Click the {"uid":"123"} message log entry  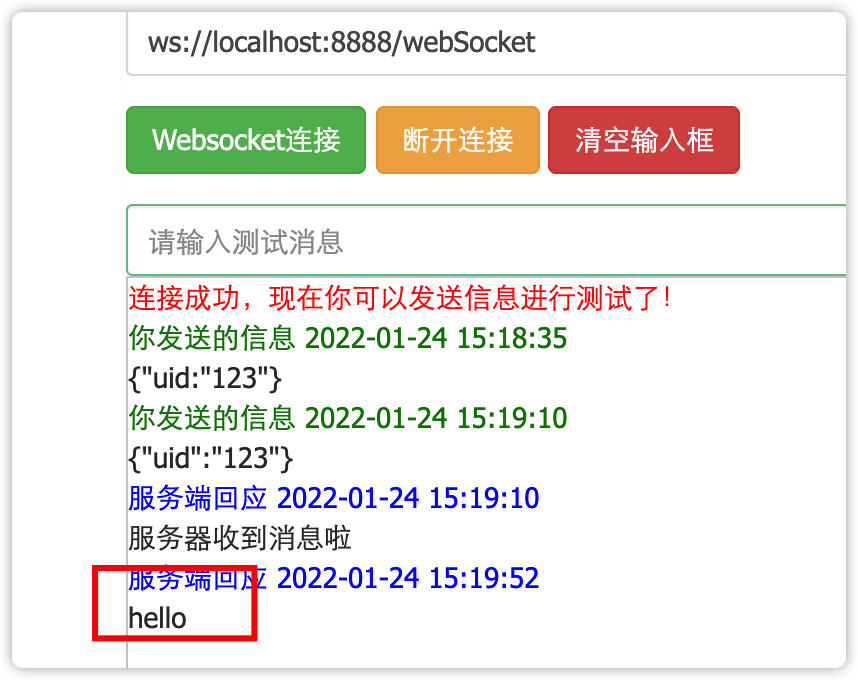[x=211, y=458]
